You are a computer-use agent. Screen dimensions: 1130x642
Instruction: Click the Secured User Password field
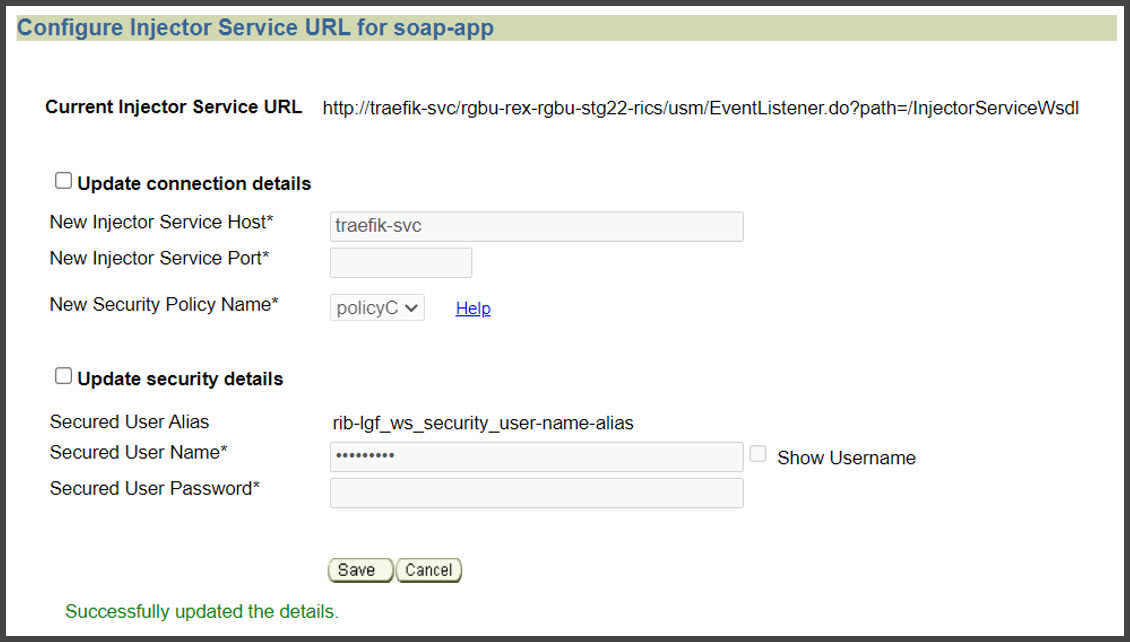536,492
